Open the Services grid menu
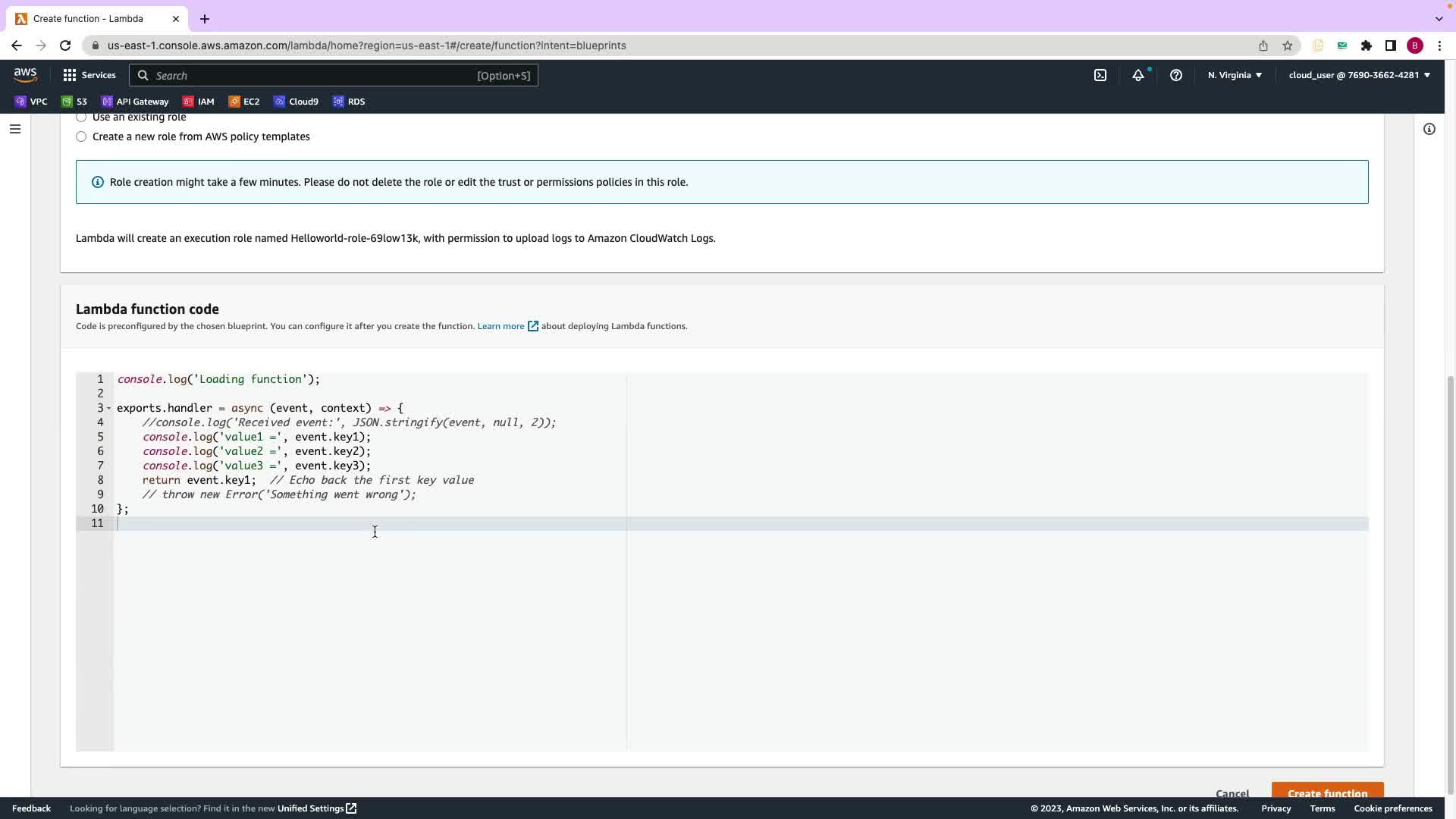This screenshot has width=1456, height=819. pos(89,75)
